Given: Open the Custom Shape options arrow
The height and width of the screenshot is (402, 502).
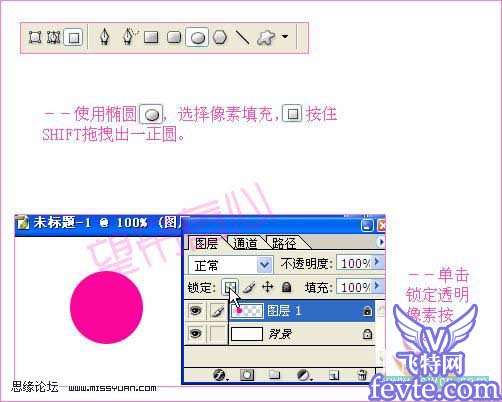Looking at the screenshot, I should click(x=285, y=36).
